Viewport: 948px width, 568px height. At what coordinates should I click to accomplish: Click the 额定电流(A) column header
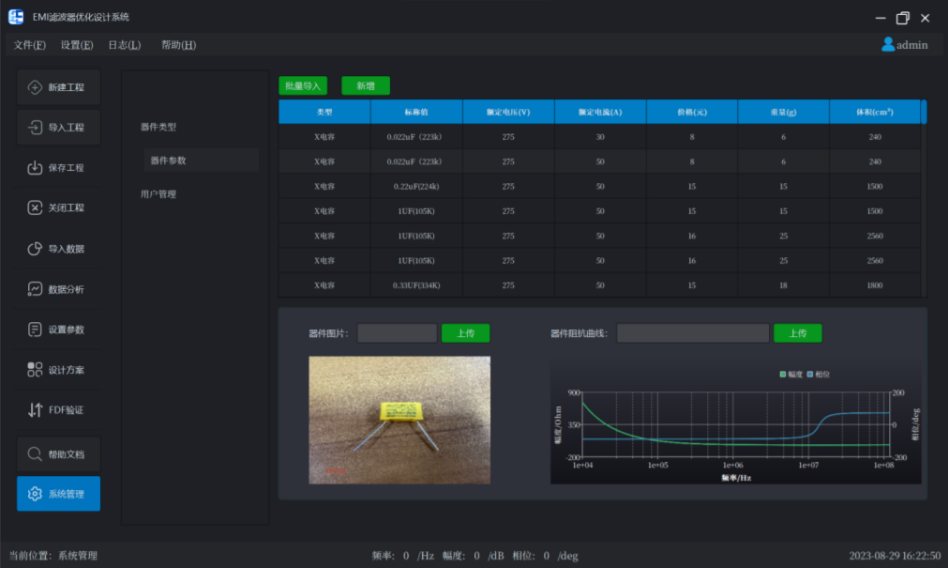pyautogui.click(x=600, y=112)
